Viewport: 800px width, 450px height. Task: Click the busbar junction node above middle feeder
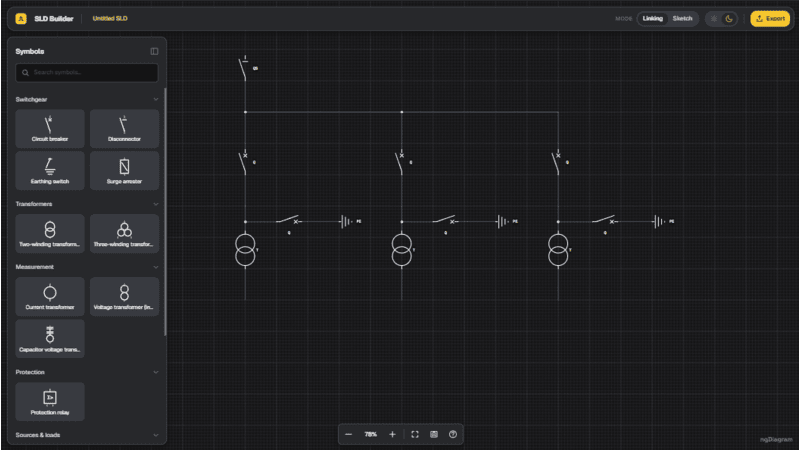[x=402, y=112]
